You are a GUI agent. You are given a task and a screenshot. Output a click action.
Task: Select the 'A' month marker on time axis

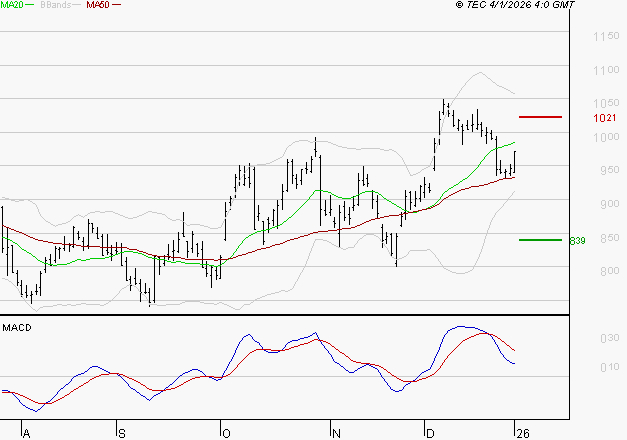(27, 433)
